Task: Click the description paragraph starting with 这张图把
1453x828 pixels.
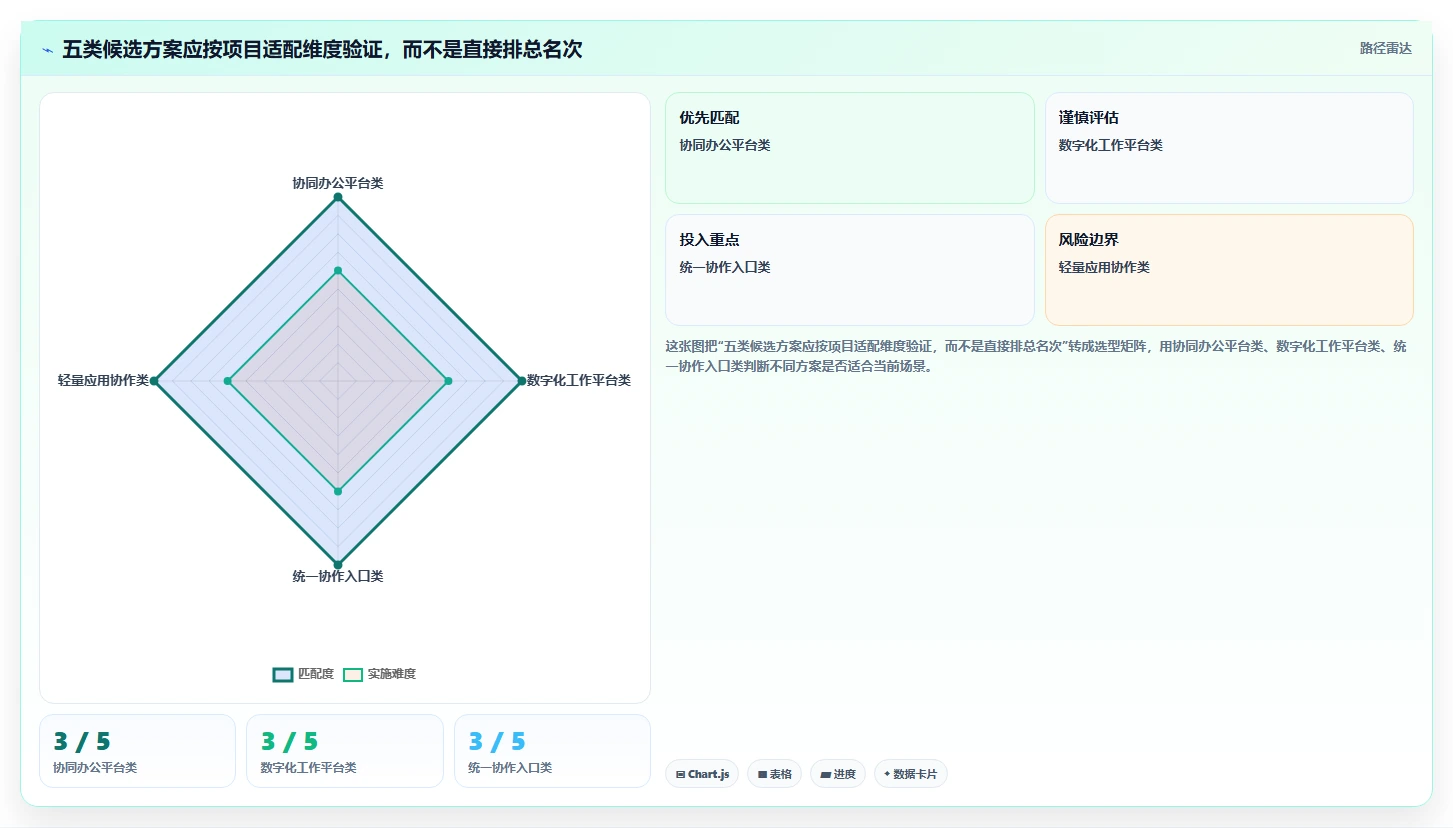Action: click(x=1038, y=356)
